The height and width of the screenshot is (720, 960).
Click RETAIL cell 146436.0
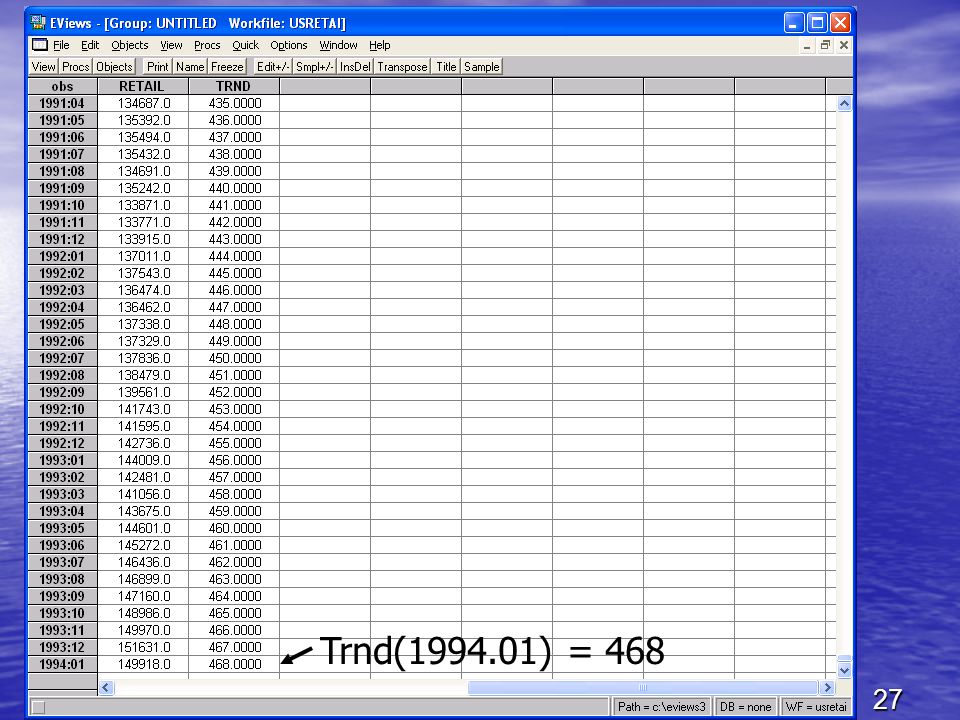143,562
